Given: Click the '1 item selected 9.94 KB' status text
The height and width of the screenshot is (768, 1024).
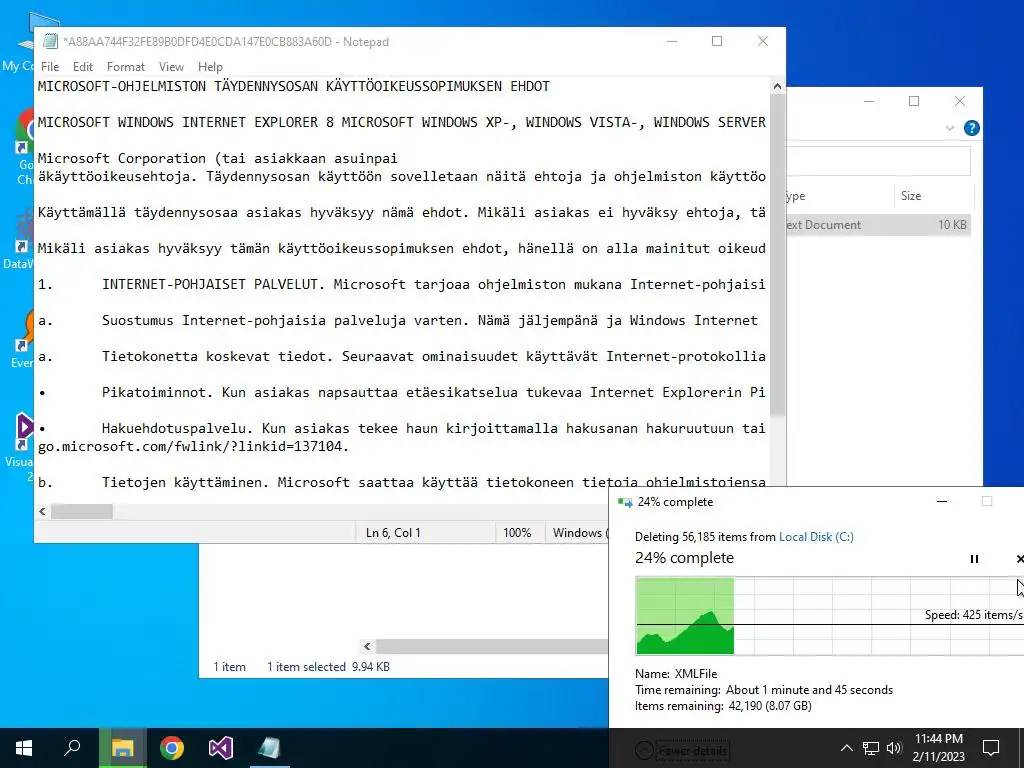Looking at the screenshot, I should pos(328,667).
